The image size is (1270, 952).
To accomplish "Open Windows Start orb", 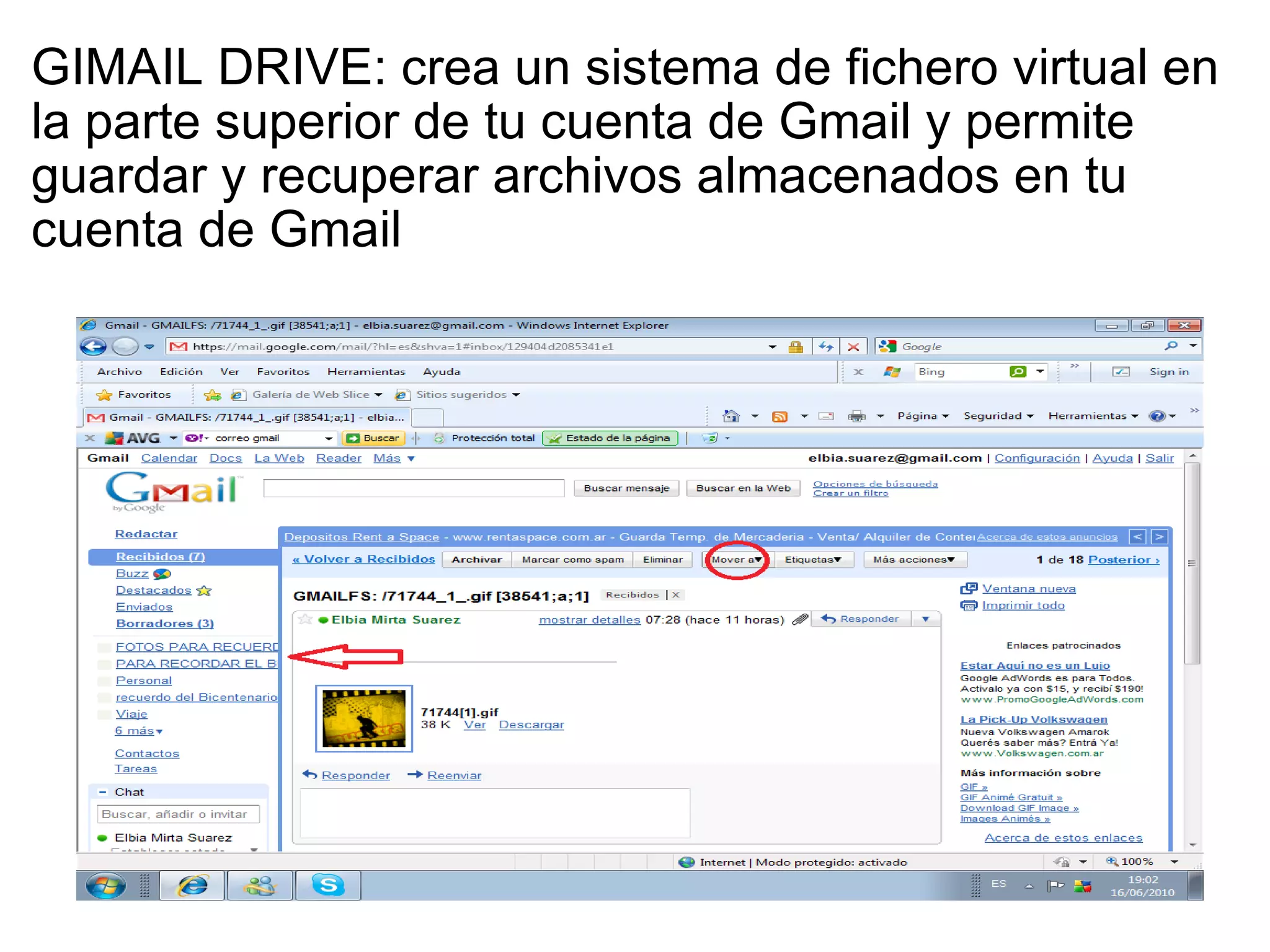I will tap(106, 886).
